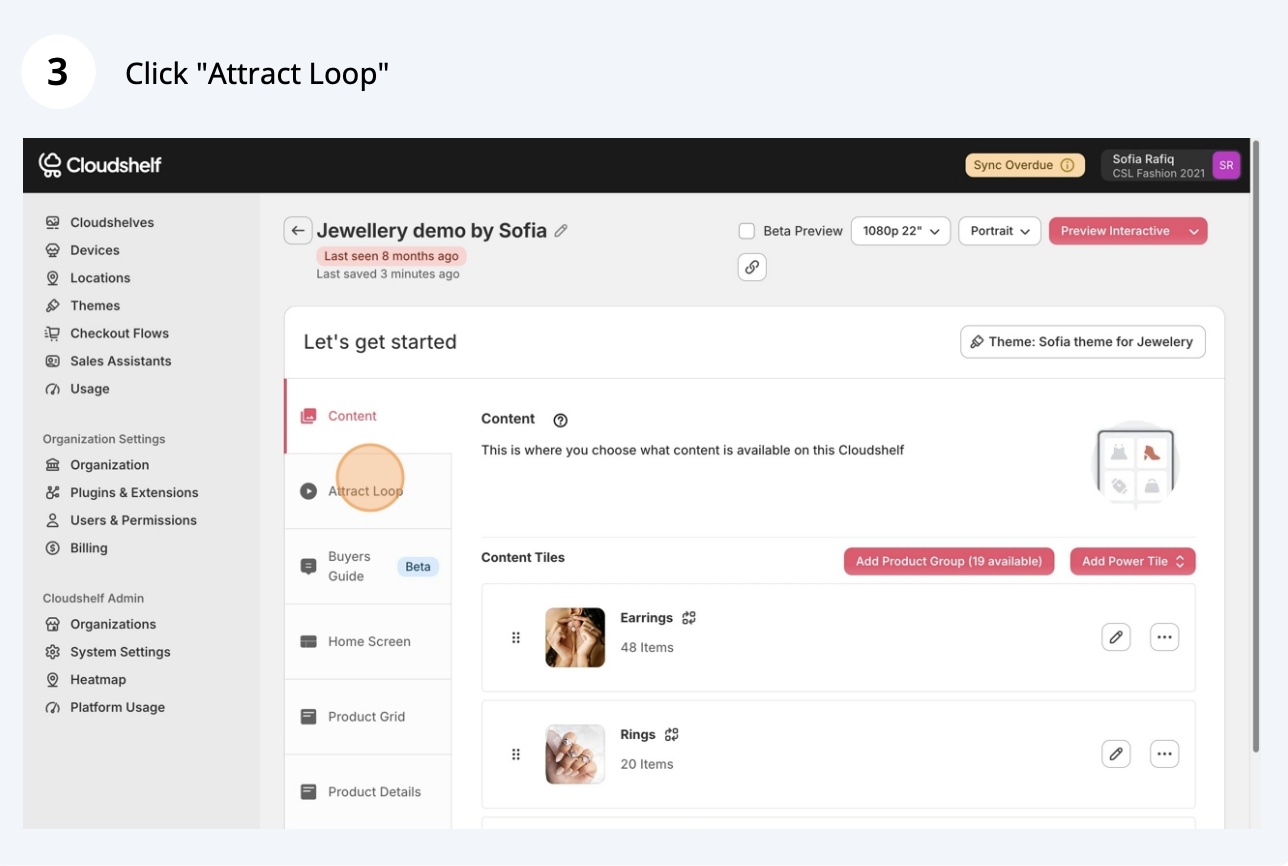The image size is (1288, 866).
Task: Select the Content tab
Action: [368, 416]
